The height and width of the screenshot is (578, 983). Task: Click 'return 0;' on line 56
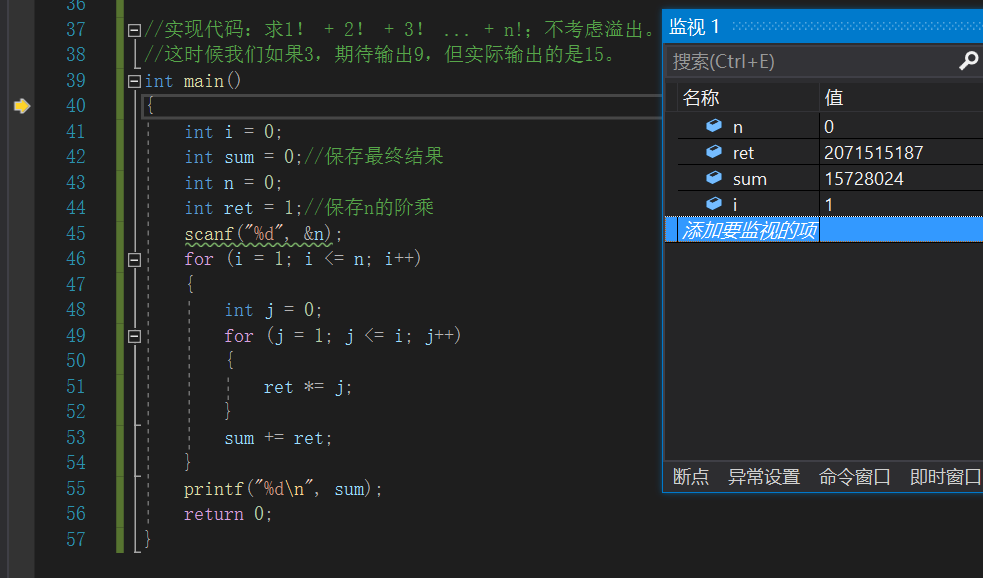[228, 514]
